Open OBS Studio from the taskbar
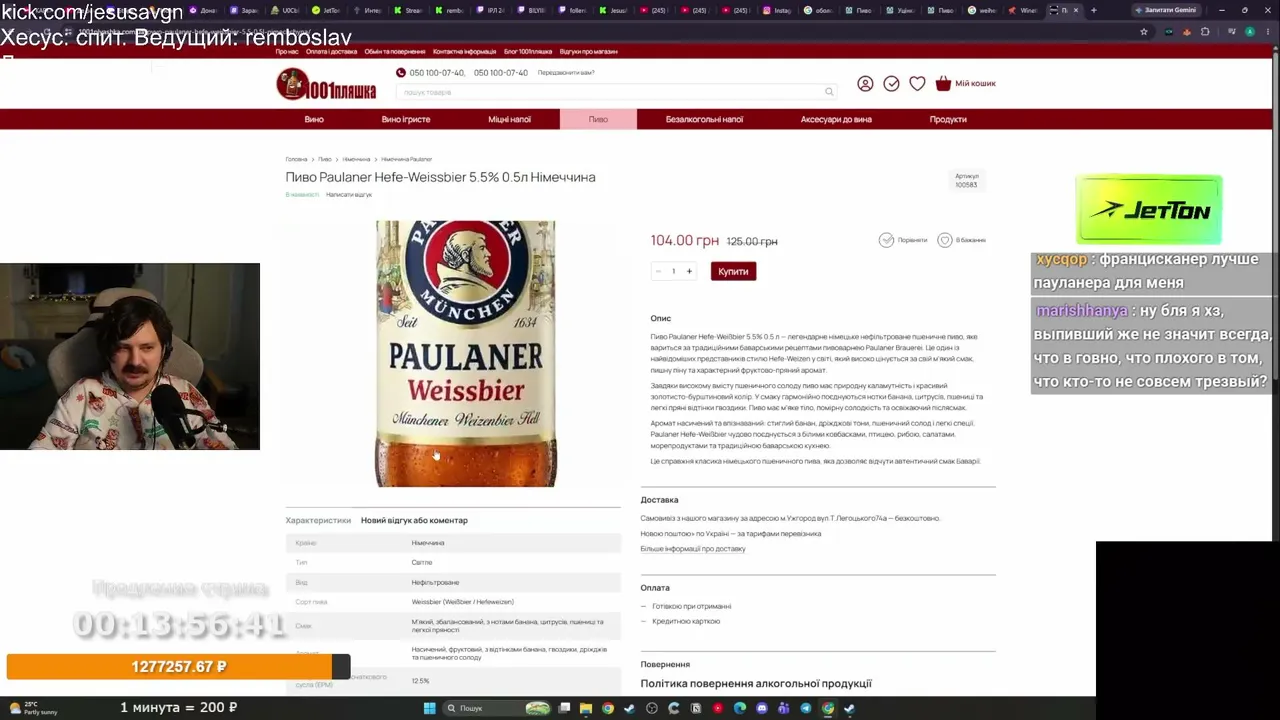1280x720 pixels. click(652, 708)
